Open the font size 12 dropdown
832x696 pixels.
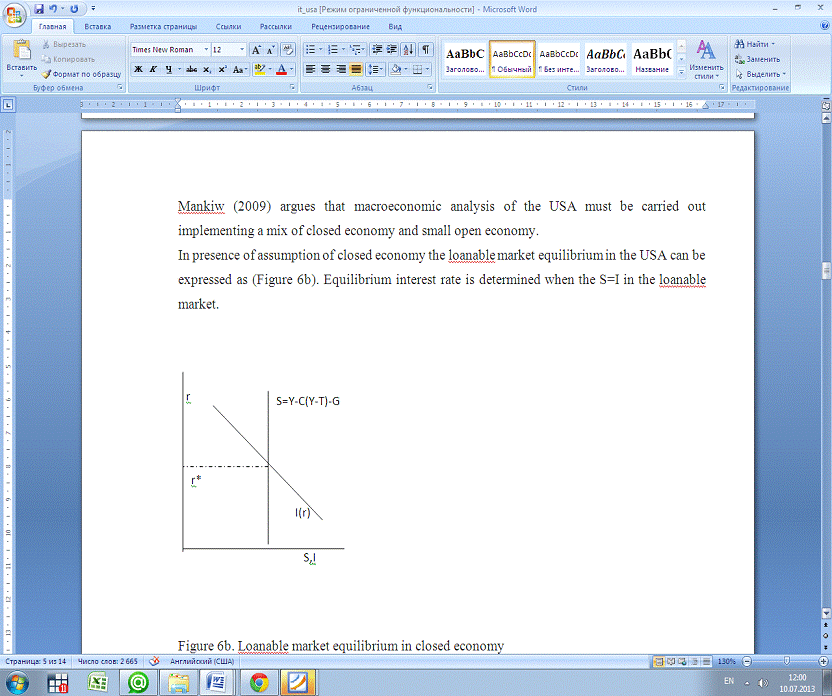pos(241,49)
